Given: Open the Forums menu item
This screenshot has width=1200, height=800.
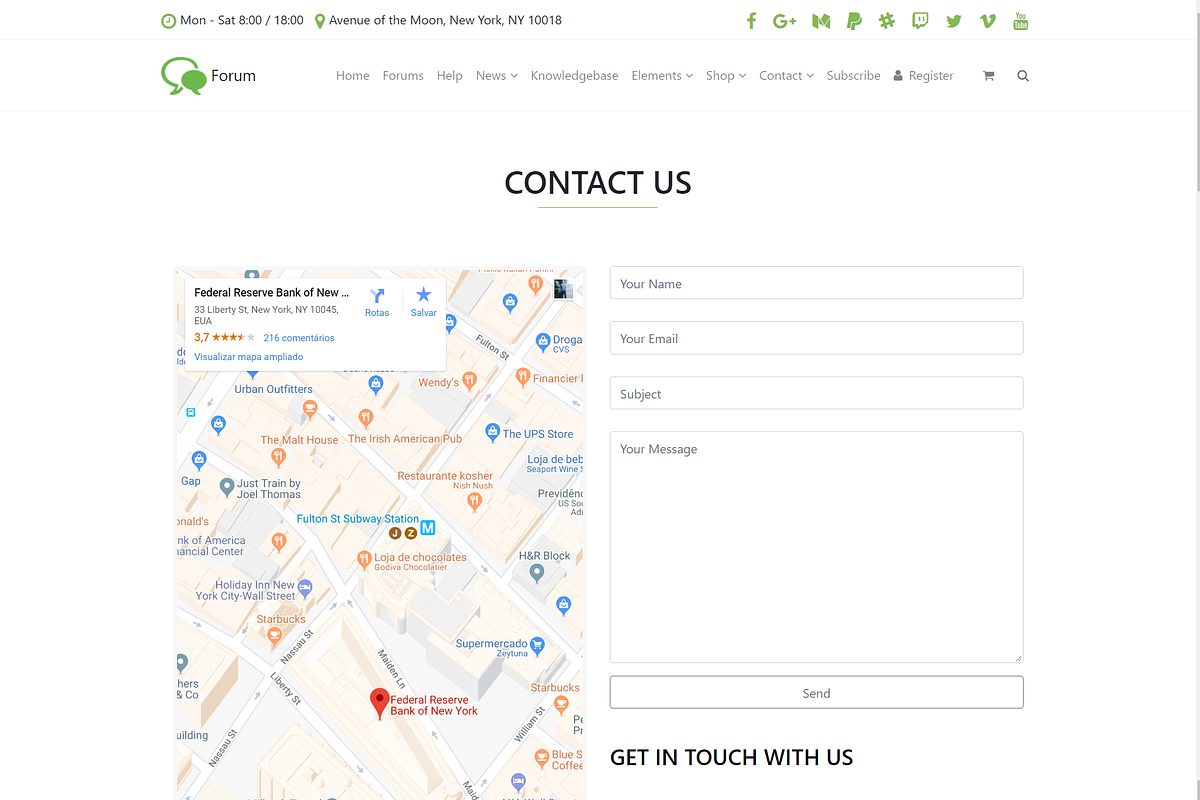Looking at the screenshot, I should (x=403, y=76).
